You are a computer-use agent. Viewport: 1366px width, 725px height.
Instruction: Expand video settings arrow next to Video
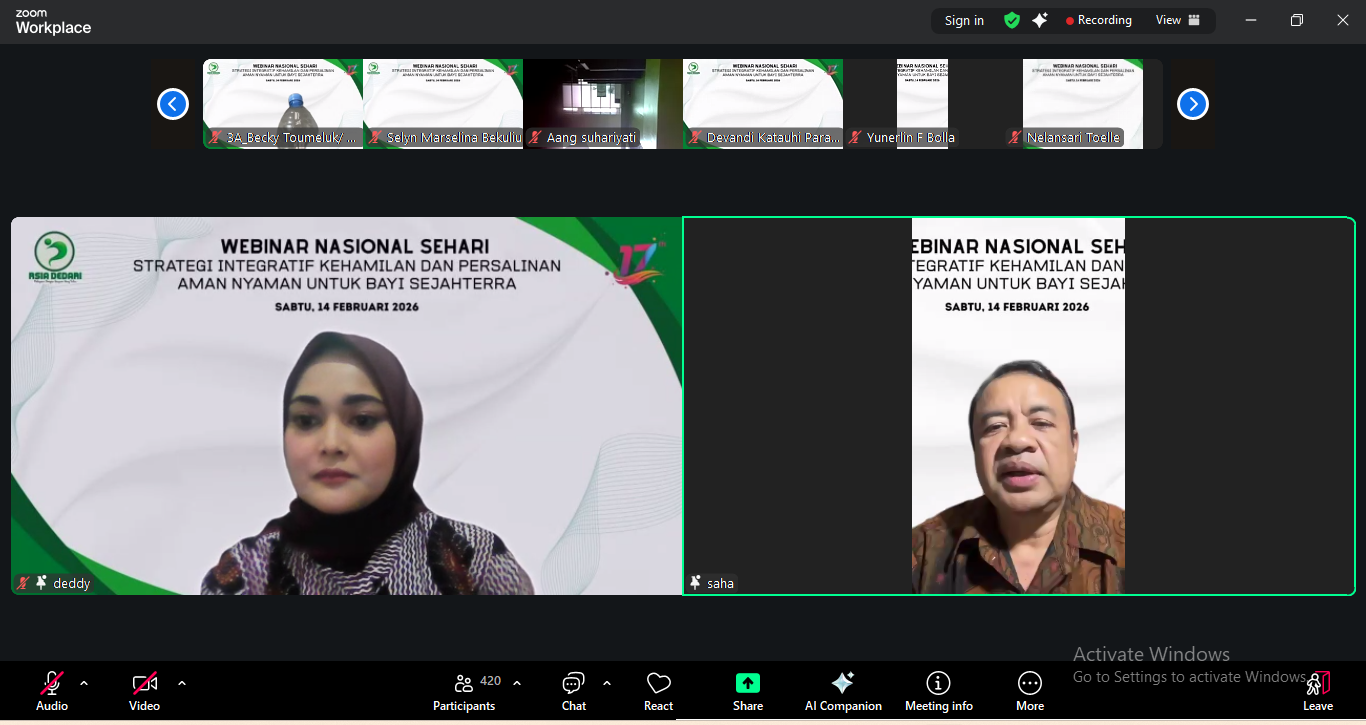[x=182, y=683]
